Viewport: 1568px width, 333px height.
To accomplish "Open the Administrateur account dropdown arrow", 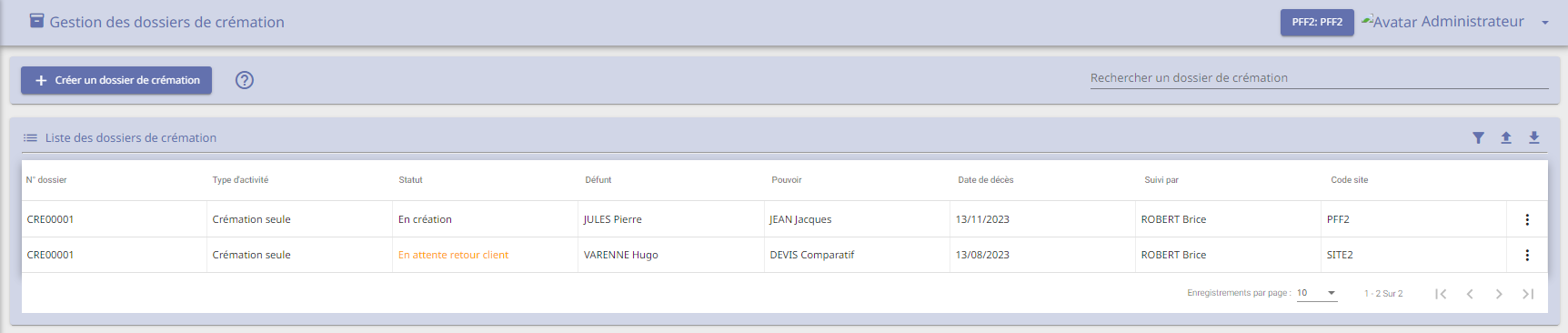I will [1545, 23].
